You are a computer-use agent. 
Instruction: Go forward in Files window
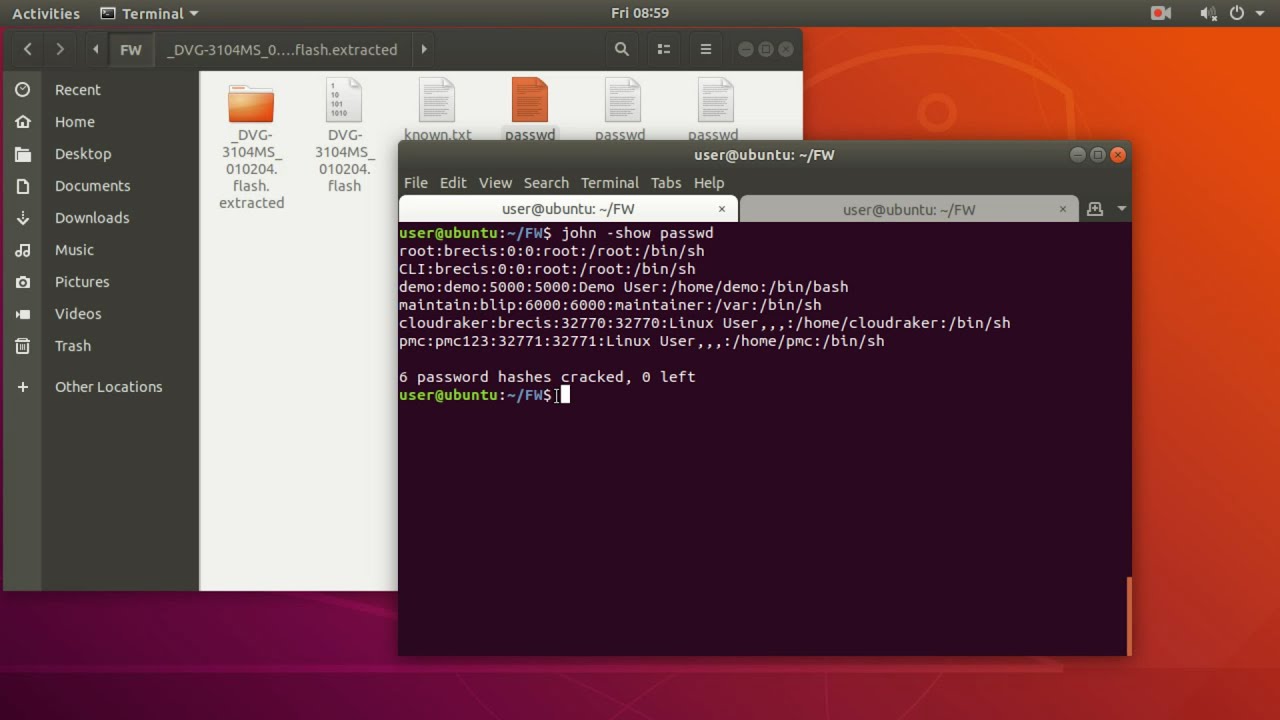pos(60,49)
